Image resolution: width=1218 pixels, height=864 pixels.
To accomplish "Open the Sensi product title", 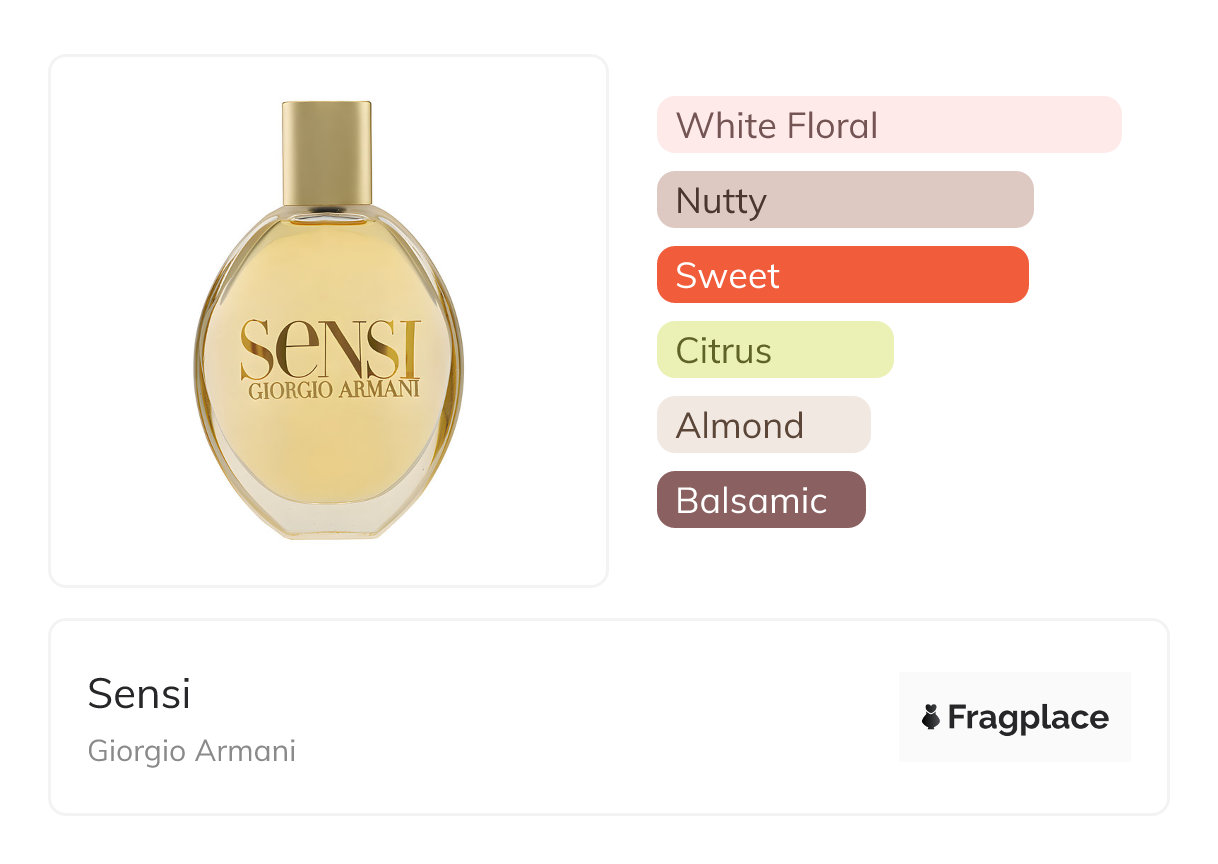I will pyautogui.click(x=139, y=694).
